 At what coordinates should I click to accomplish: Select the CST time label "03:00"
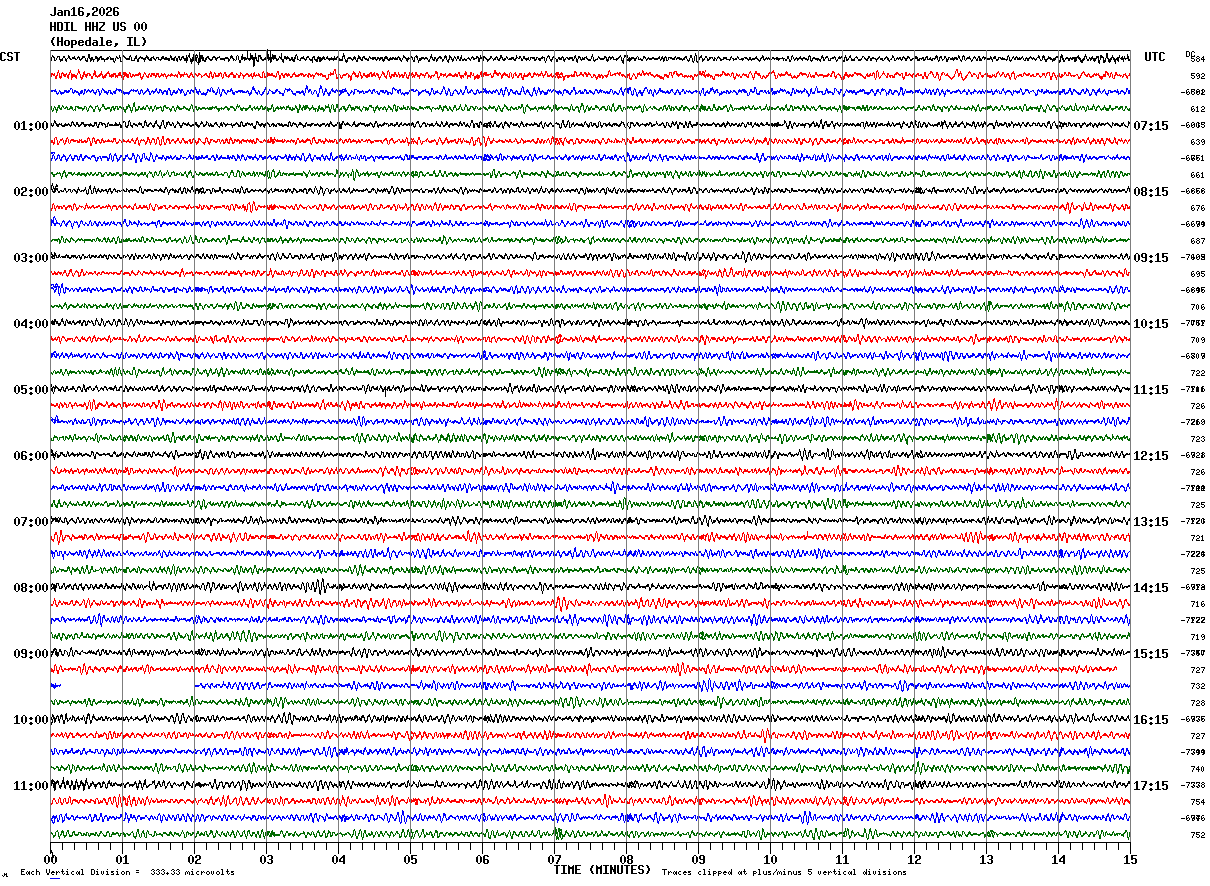tap(31, 258)
